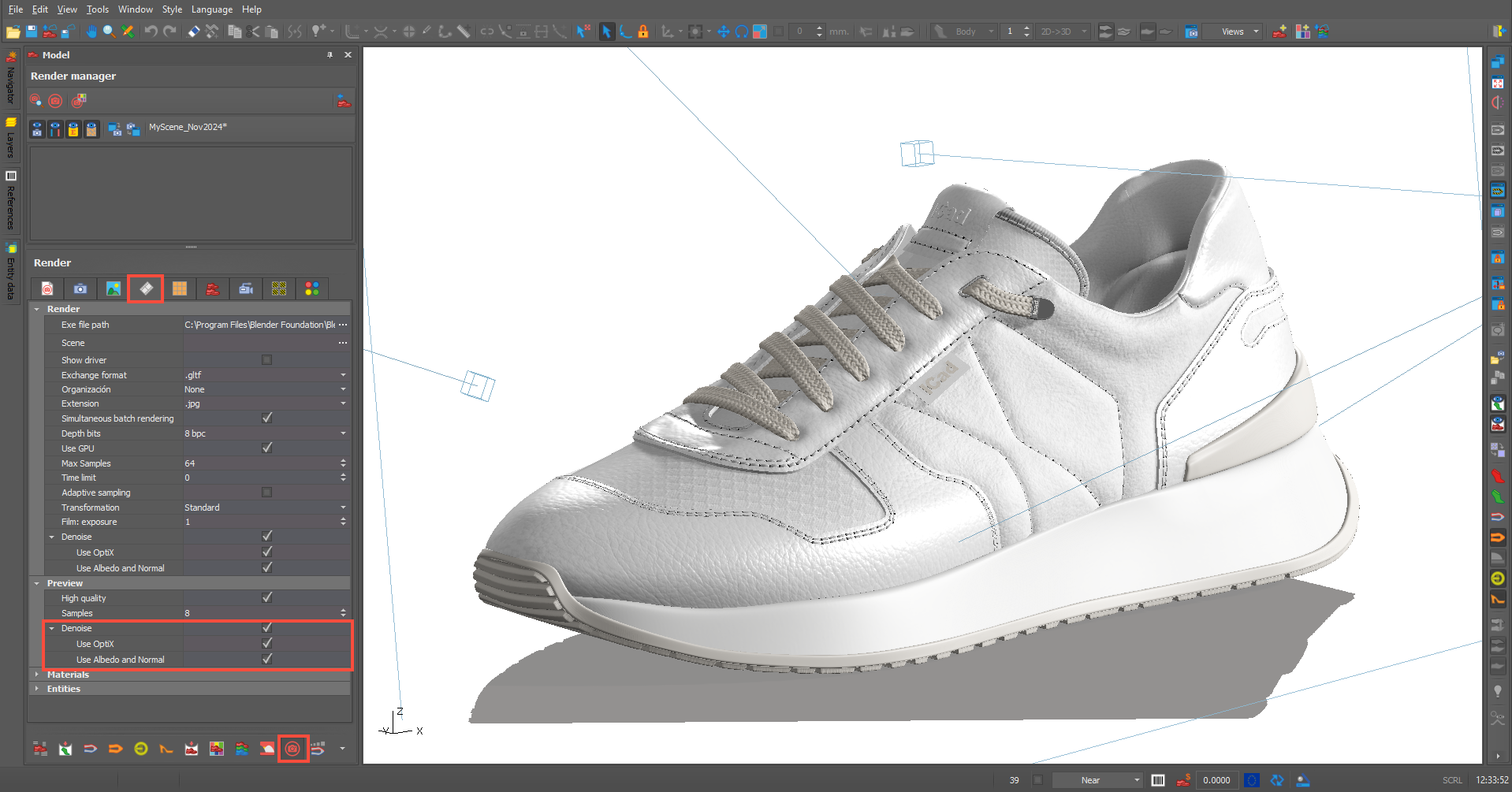Click the blue camera tab in Render panel
Screen dimensions: 1512x792
coord(80,289)
